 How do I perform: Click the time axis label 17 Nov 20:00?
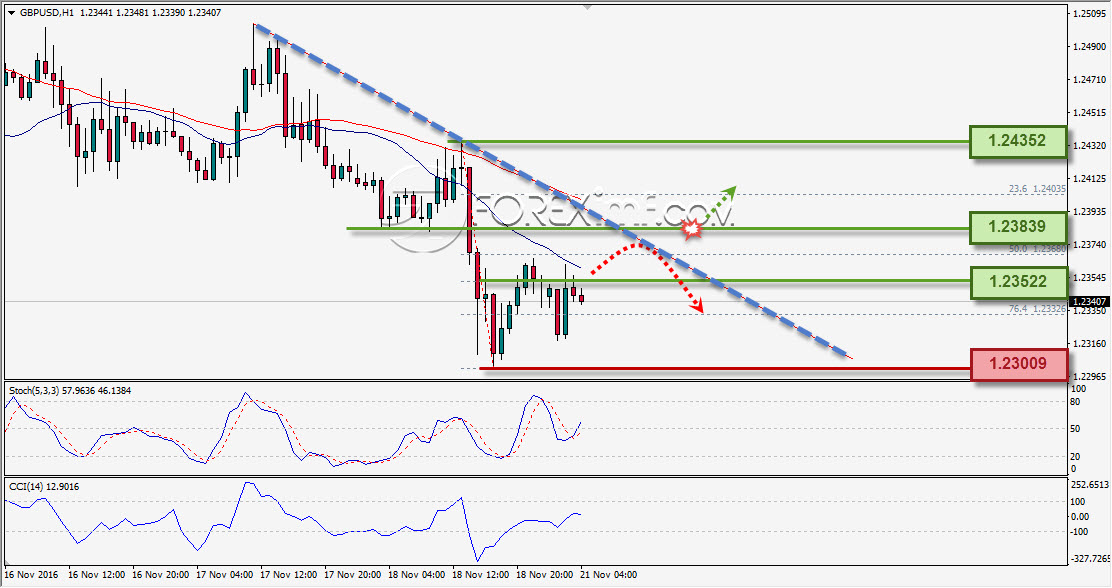click(352, 575)
